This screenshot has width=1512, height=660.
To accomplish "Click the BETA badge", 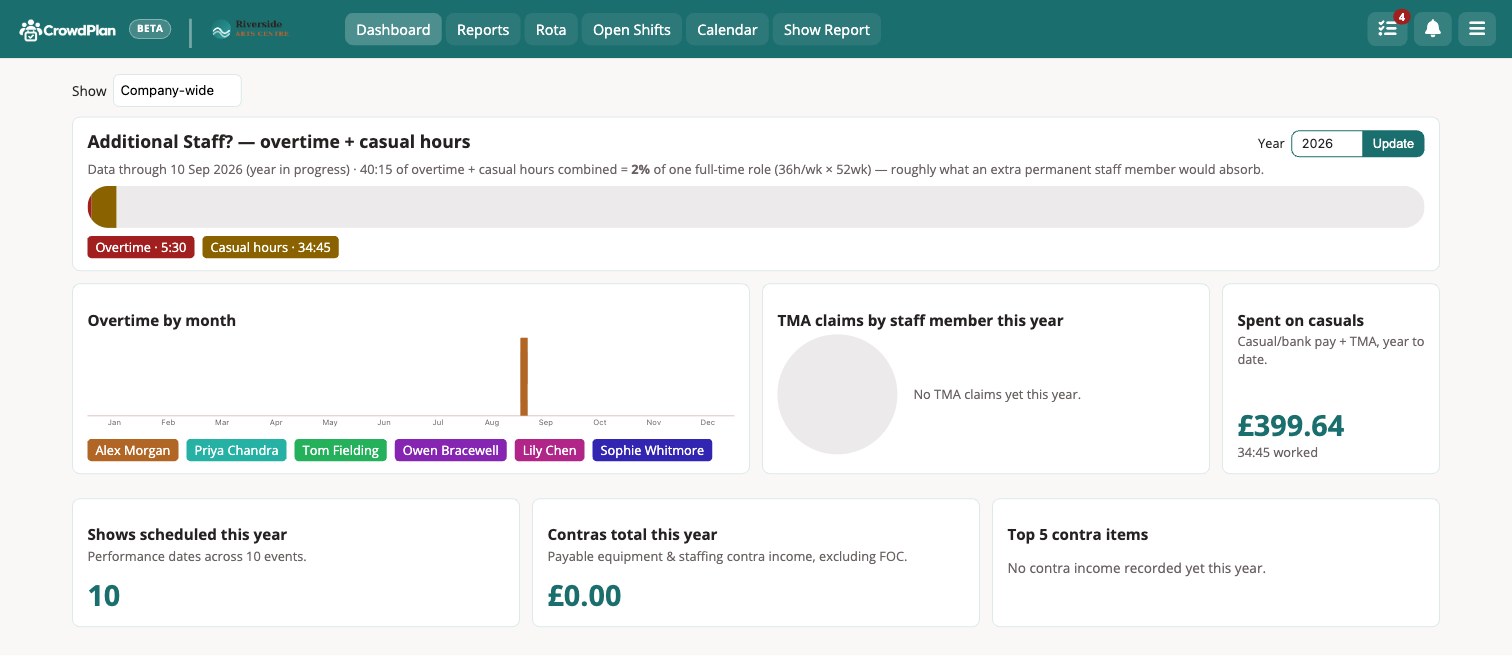I will pos(150,29).
